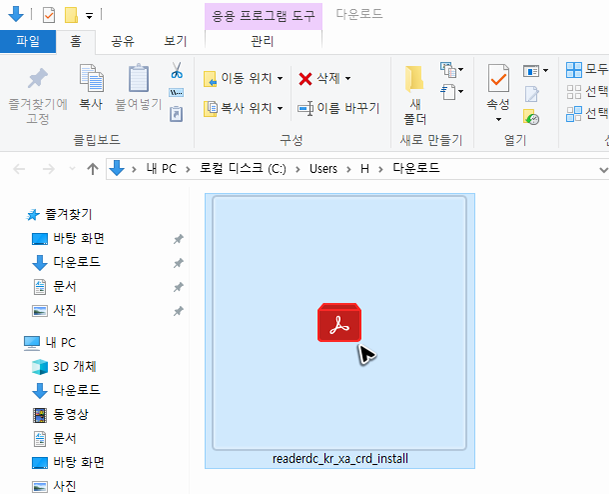Click quick access Properties icon in title bar
The image size is (609, 494).
(x=49, y=15)
